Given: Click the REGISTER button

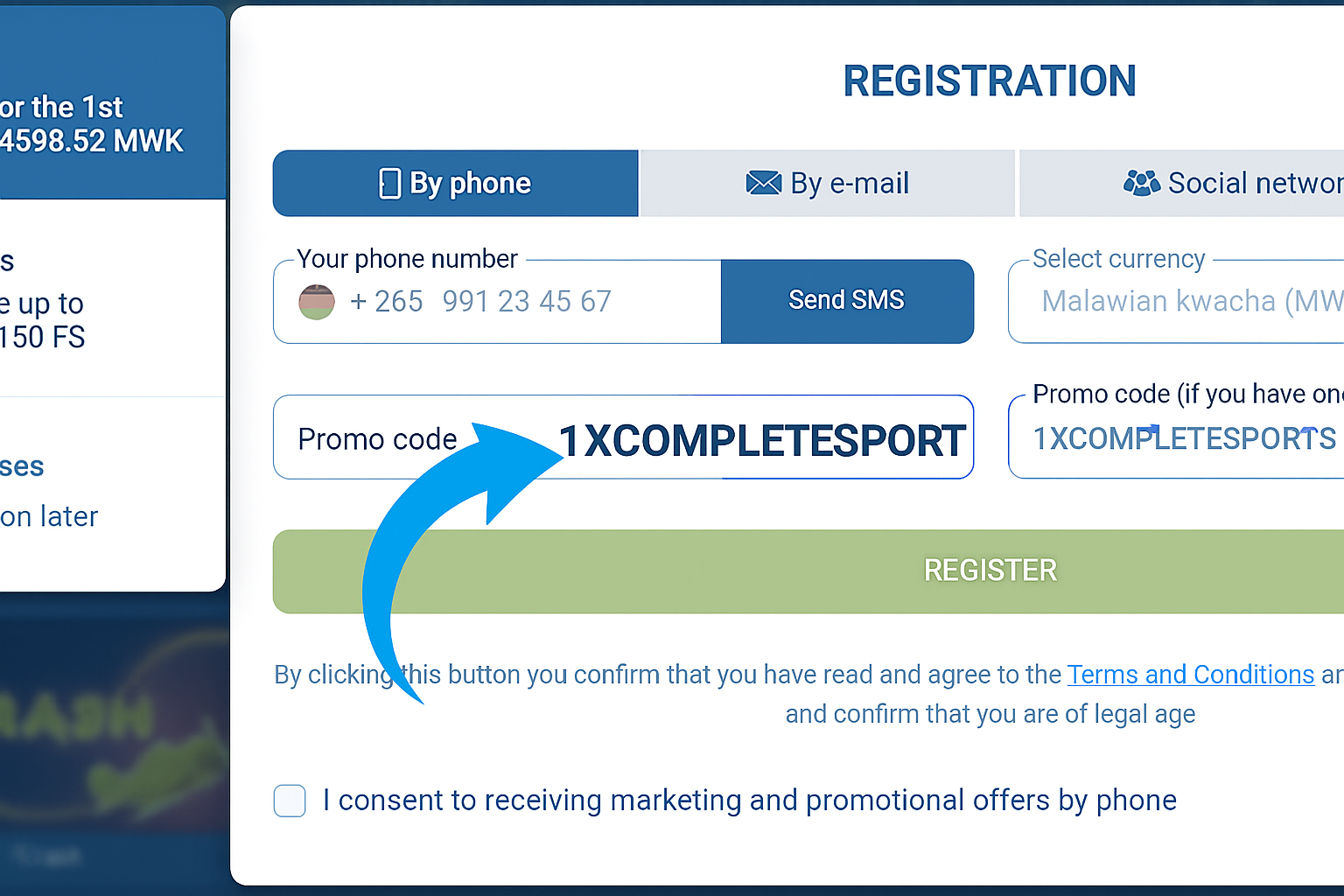Looking at the screenshot, I should pyautogui.click(x=990, y=570).
